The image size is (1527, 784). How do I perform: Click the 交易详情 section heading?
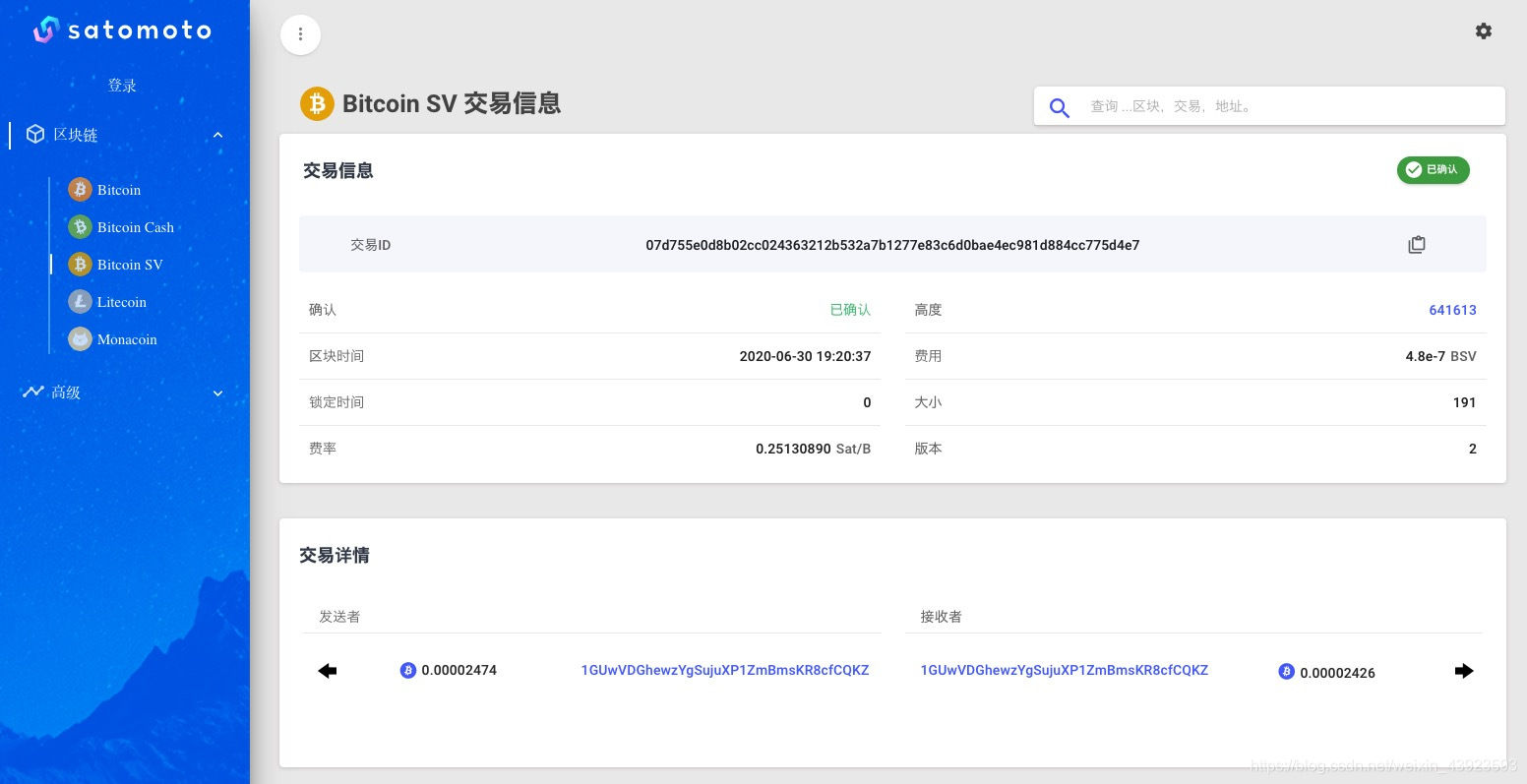[335, 555]
